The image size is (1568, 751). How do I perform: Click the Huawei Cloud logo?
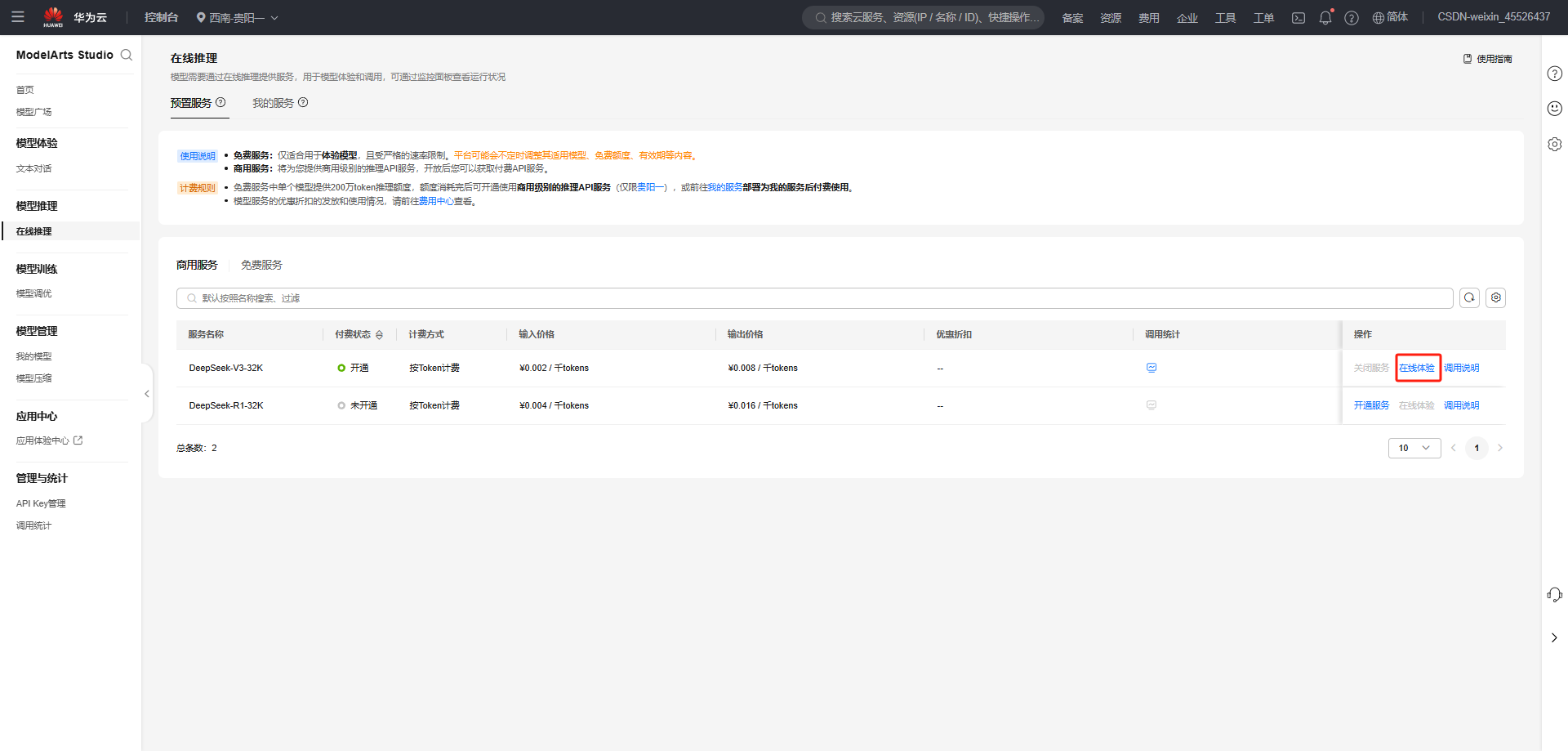pos(53,16)
